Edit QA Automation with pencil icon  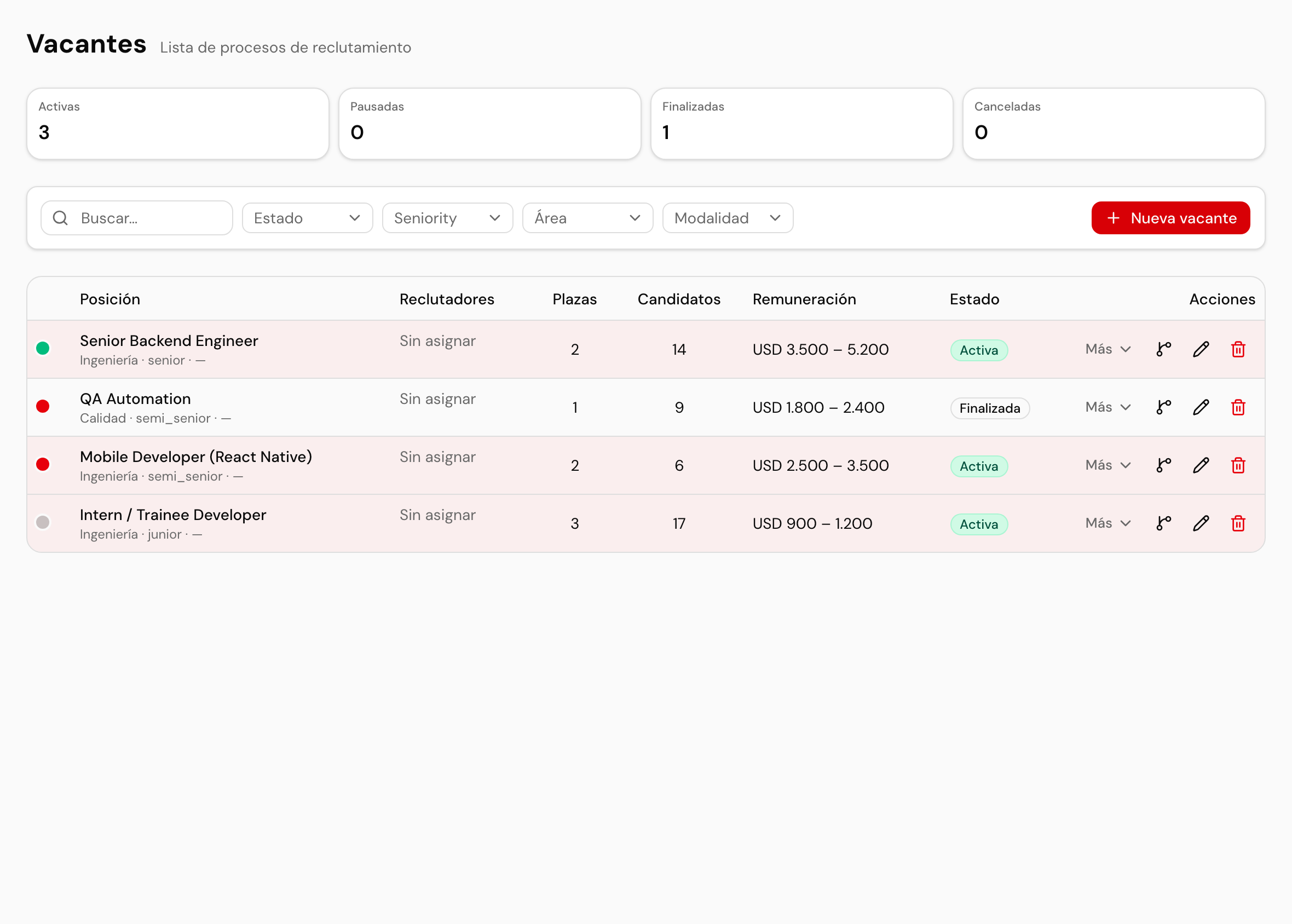pos(1201,407)
